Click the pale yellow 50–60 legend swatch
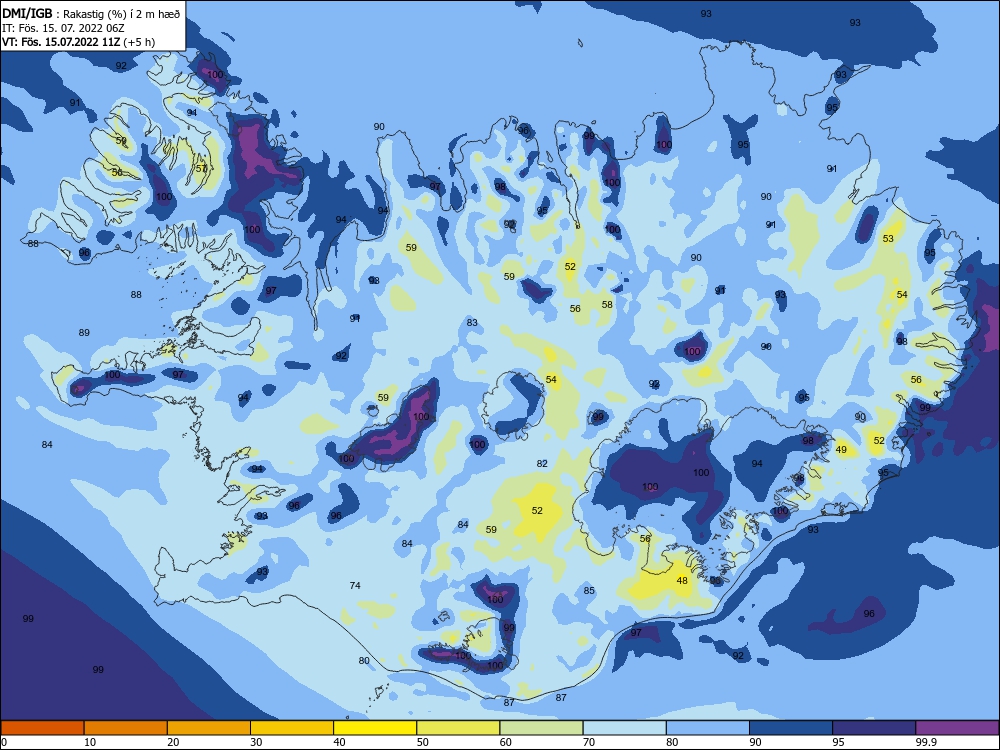 coord(458,728)
